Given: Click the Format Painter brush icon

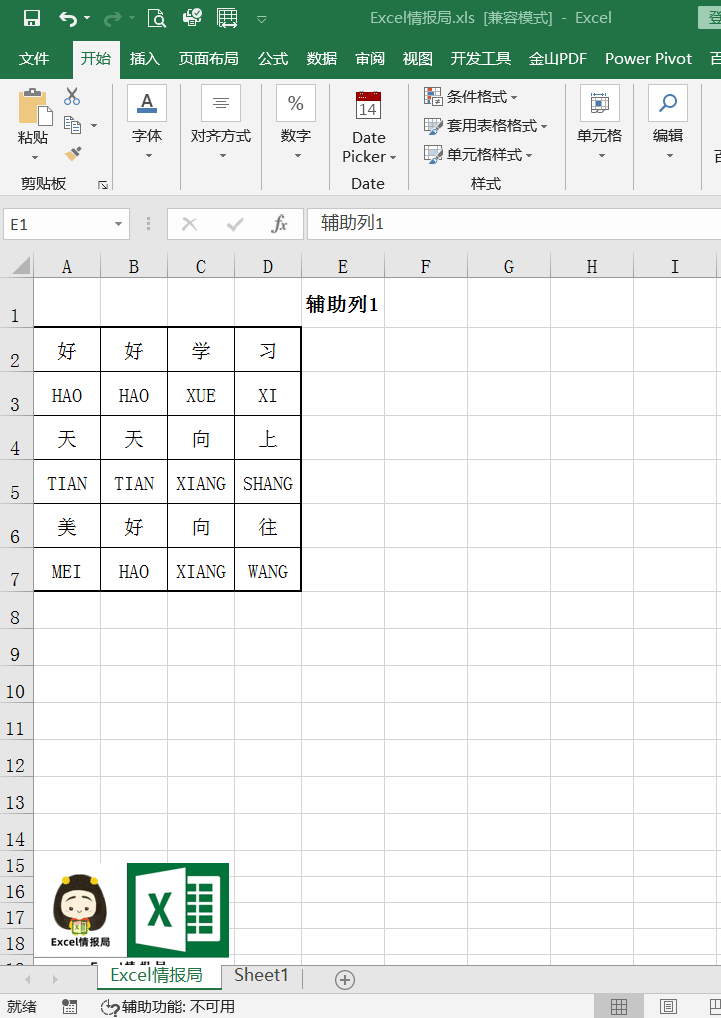Looking at the screenshot, I should tap(73, 153).
